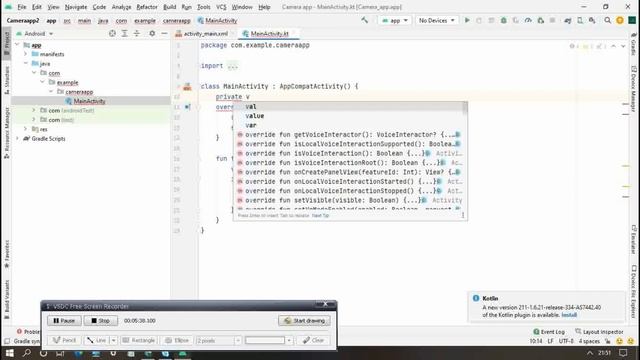Toggle the Device File Explorer tool window
The image size is (640, 360).
coord(633,291)
